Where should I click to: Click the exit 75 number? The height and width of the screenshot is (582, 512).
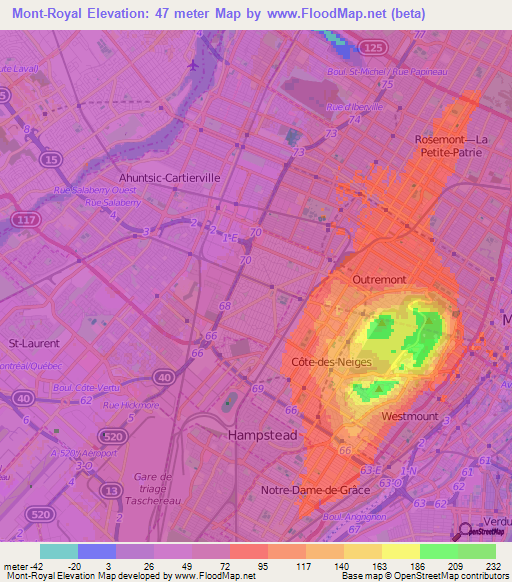pos(387,84)
